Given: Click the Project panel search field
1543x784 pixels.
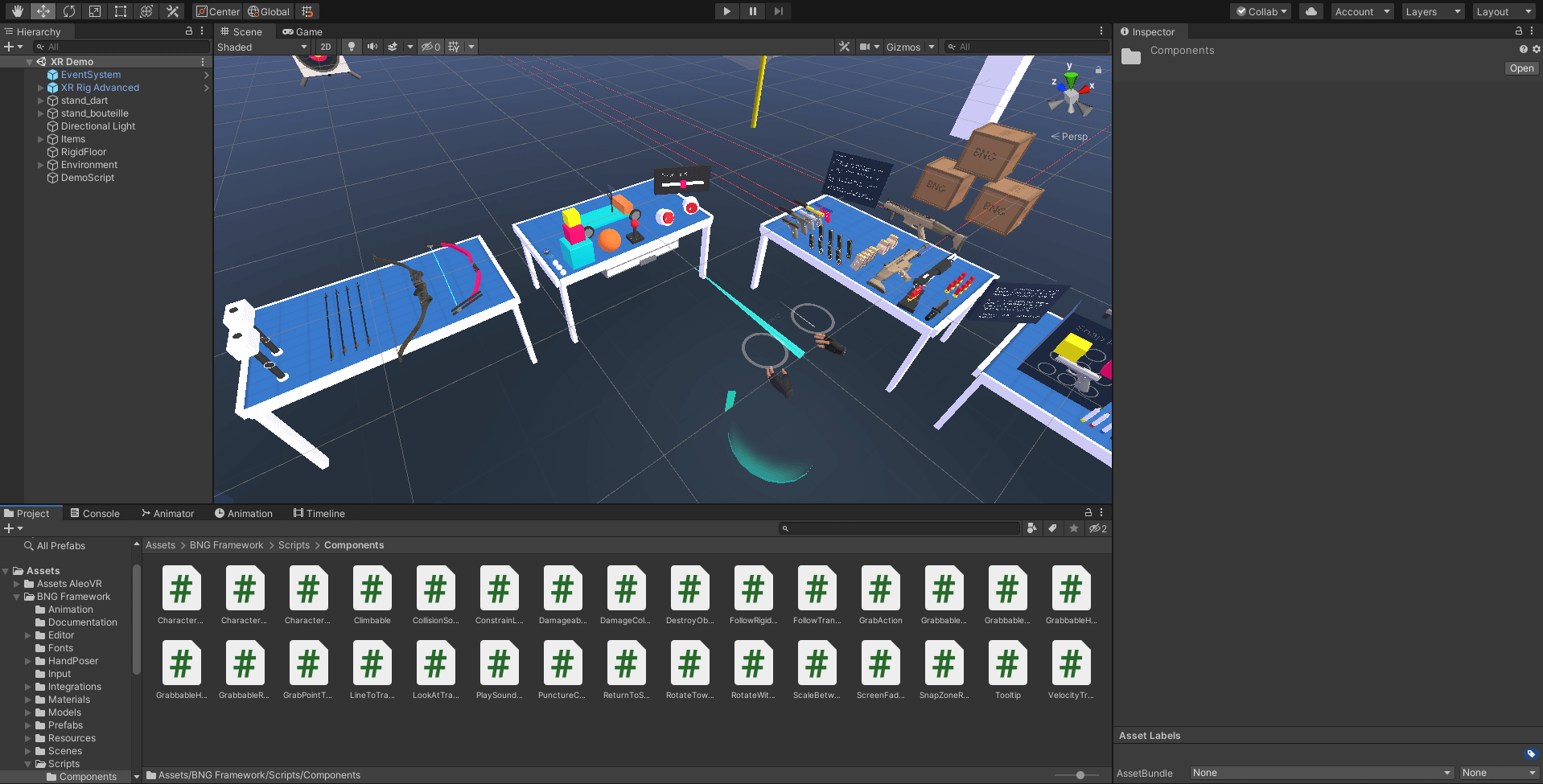Looking at the screenshot, I should click(x=901, y=528).
